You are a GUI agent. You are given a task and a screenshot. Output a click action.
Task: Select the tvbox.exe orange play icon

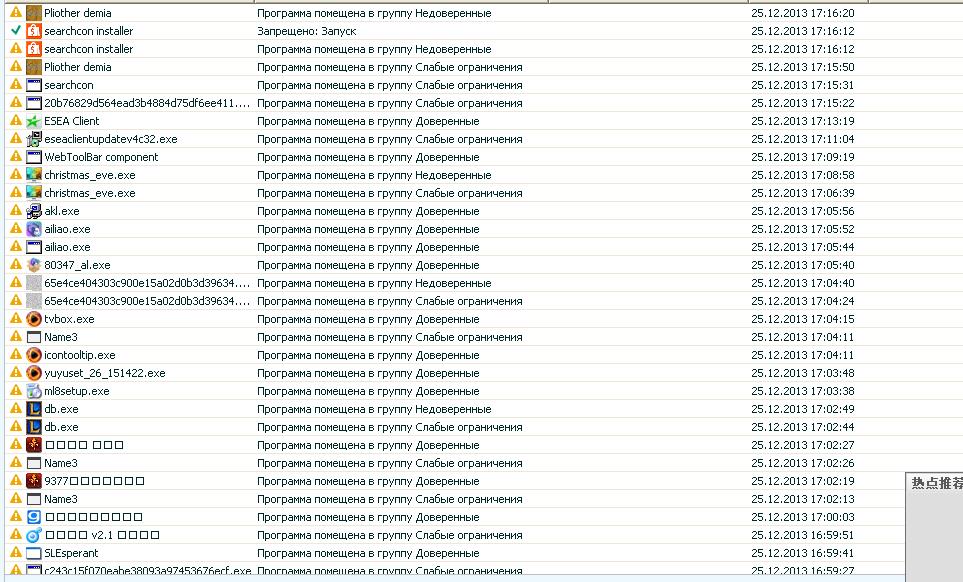34,319
